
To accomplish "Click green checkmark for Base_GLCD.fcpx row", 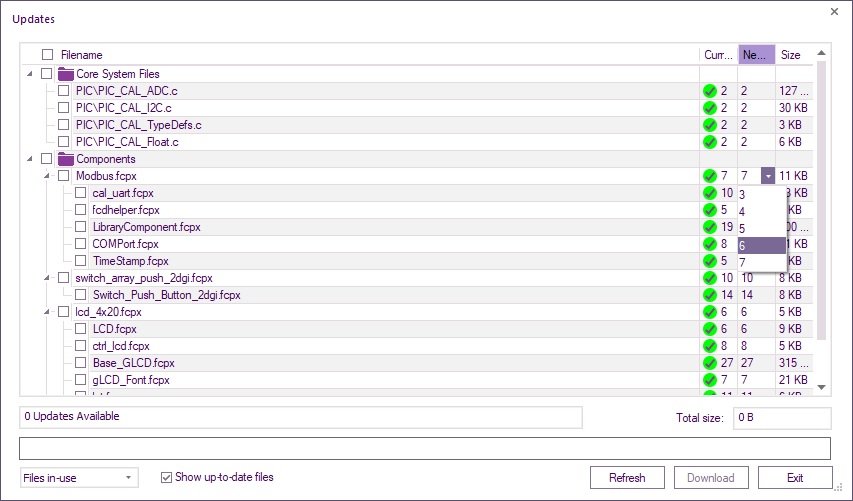I will [710, 363].
